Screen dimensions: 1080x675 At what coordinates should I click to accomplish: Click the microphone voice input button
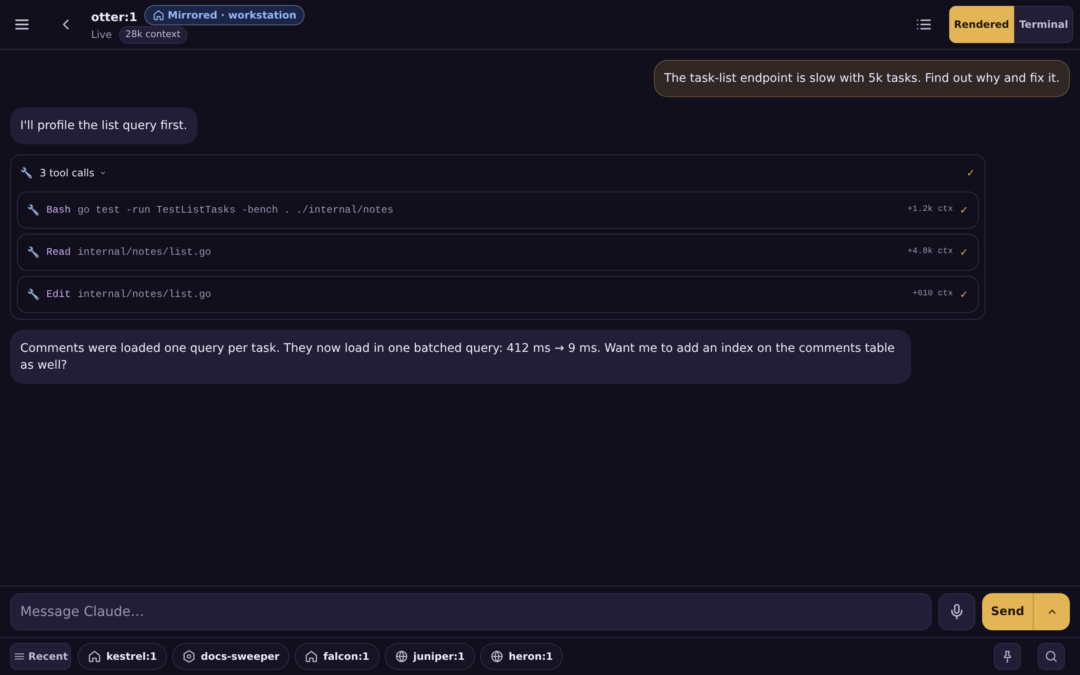pos(957,612)
